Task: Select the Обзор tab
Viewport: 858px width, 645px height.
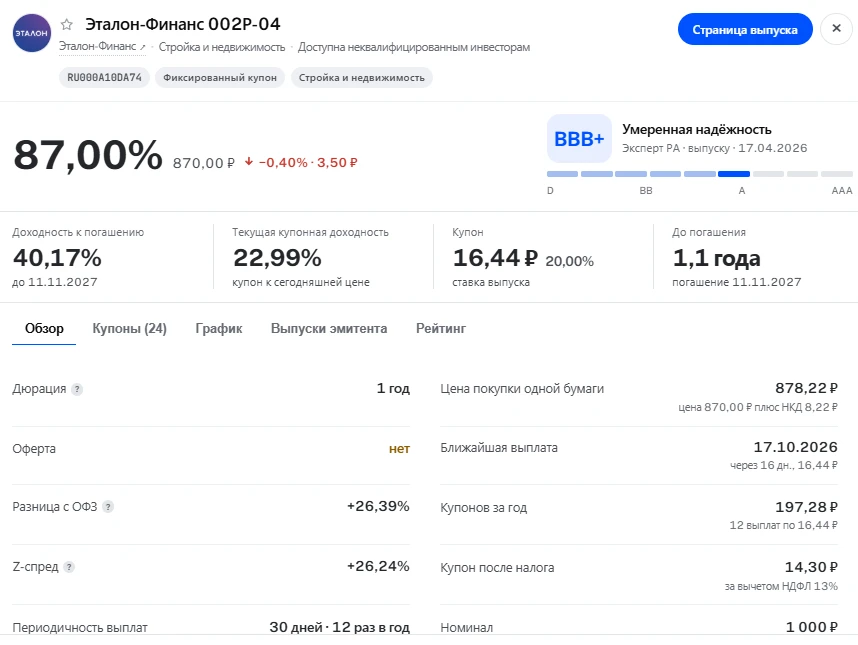Action: click(44, 328)
